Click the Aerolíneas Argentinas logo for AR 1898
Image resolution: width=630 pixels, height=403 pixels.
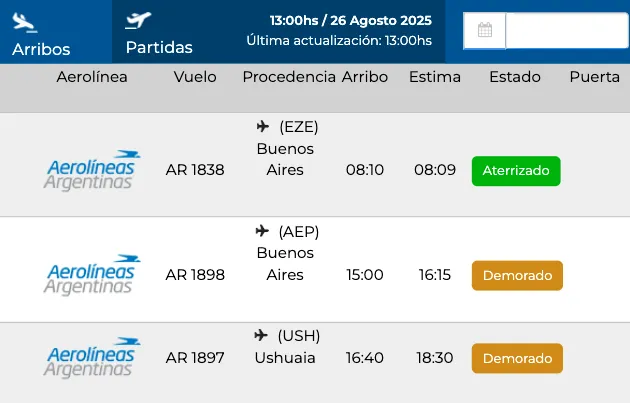[92, 274]
